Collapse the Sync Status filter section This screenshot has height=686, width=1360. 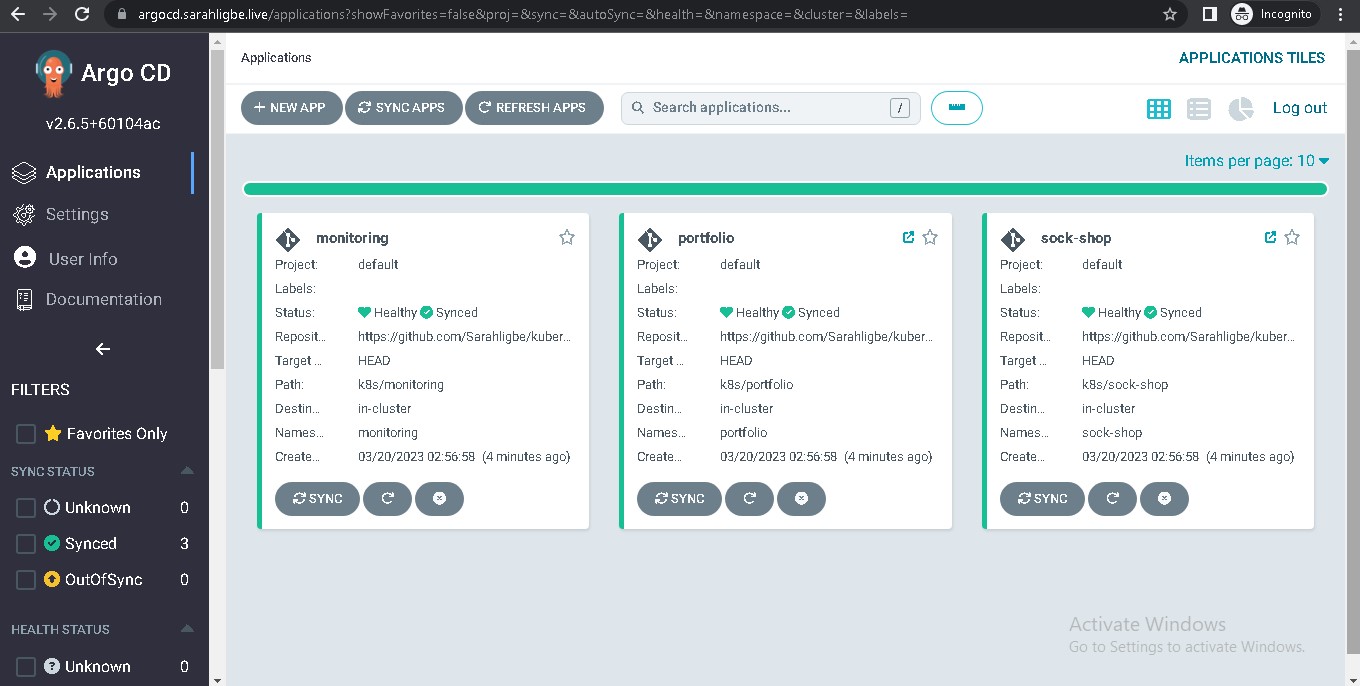coord(186,471)
